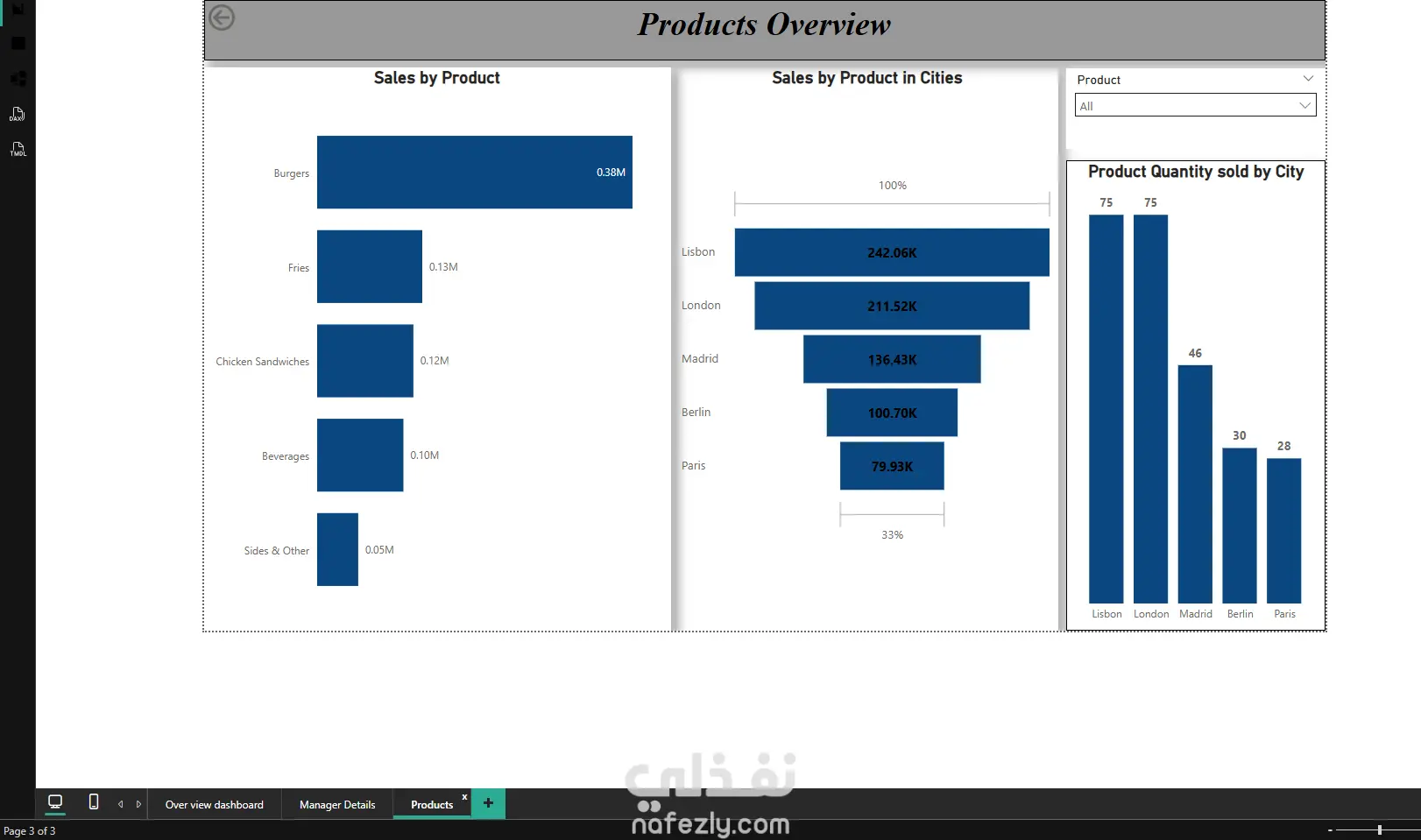Switch to desktop layout icon

pyautogui.click(x=55, y=801)
